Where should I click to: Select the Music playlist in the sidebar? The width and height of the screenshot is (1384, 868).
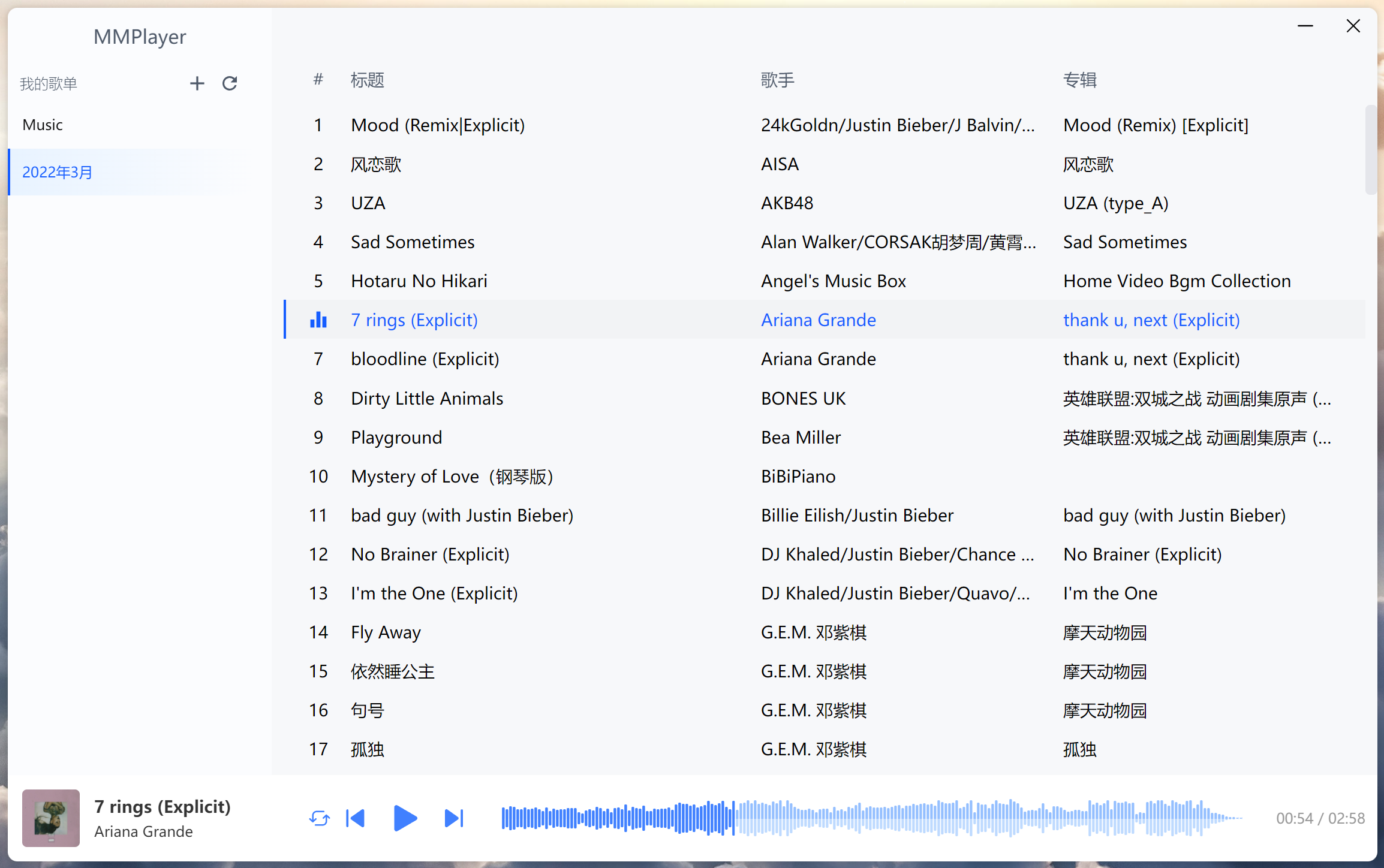click(x=43, y=124)
